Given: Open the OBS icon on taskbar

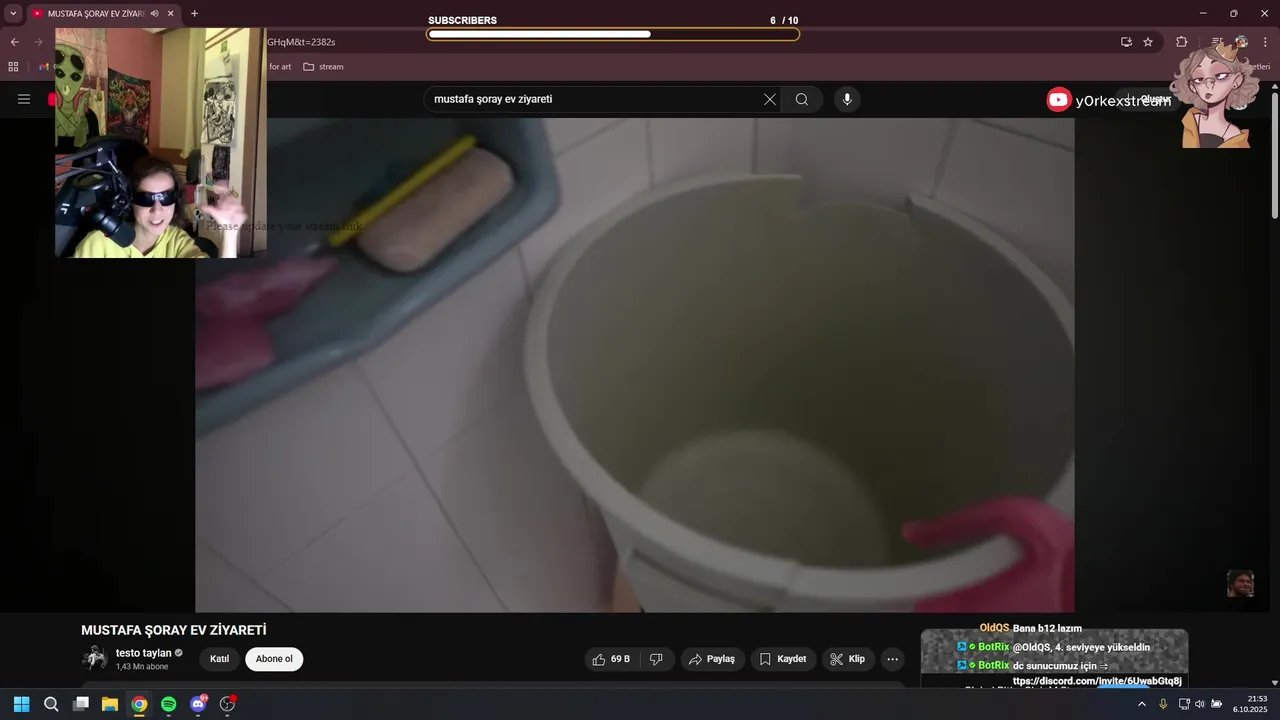Looking at the screenshot, I should 227,704.
